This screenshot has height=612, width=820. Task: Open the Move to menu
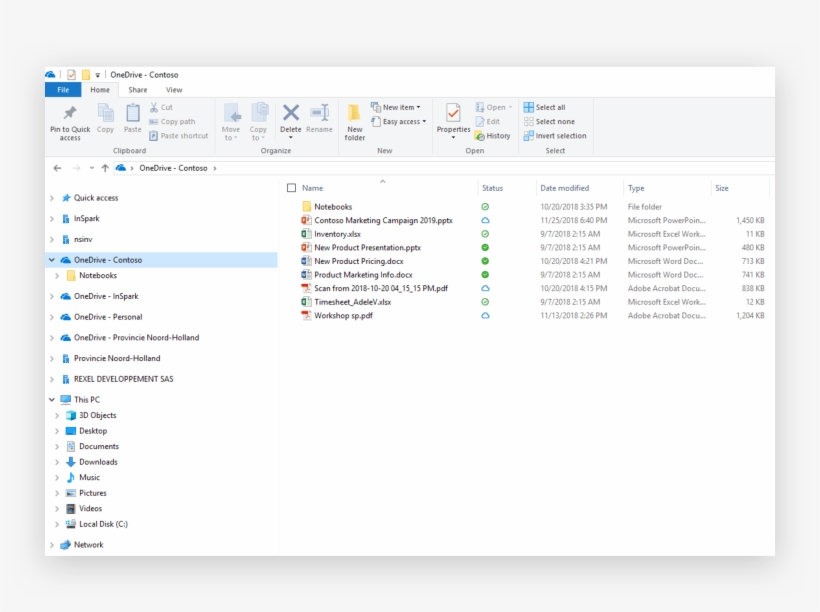point(231,122)
